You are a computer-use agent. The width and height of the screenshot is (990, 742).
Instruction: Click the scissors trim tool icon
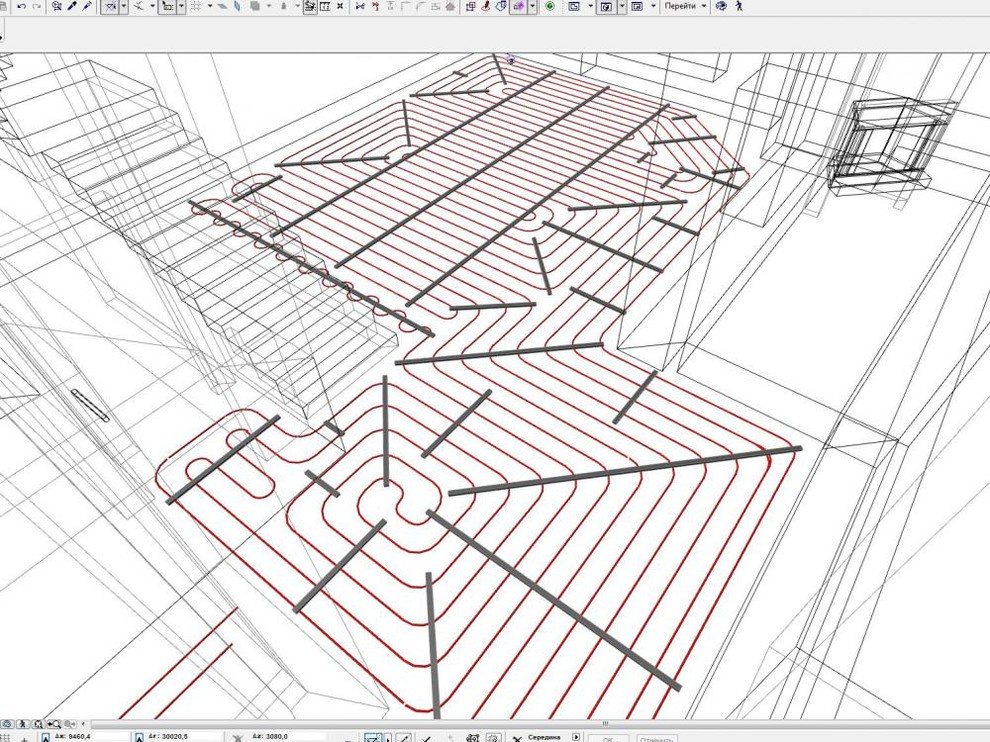pos(138,6)
